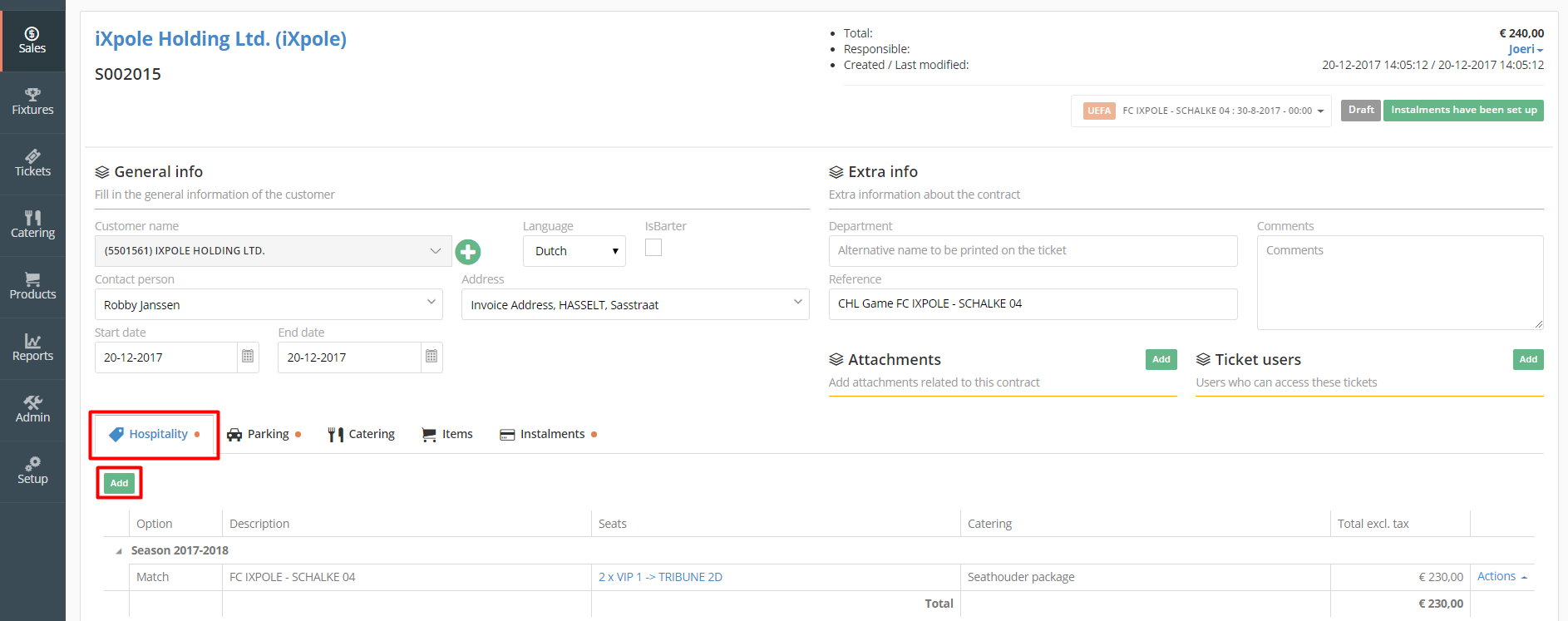This screenshot has width=1568, height=621.
Task: Click Instalments have been set up button
Action: 1463,110
